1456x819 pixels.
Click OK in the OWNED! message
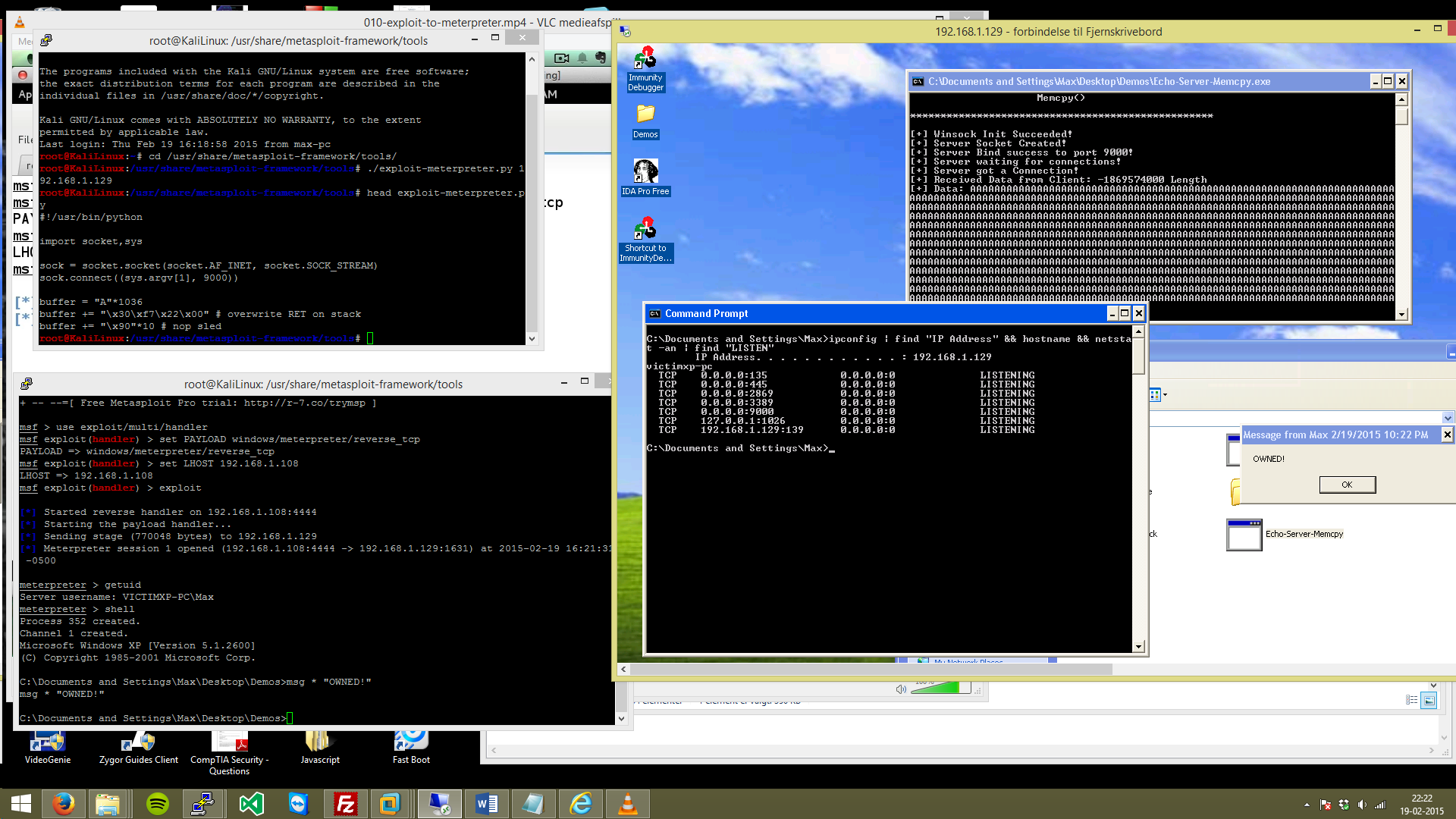(x=1347, y=485)
